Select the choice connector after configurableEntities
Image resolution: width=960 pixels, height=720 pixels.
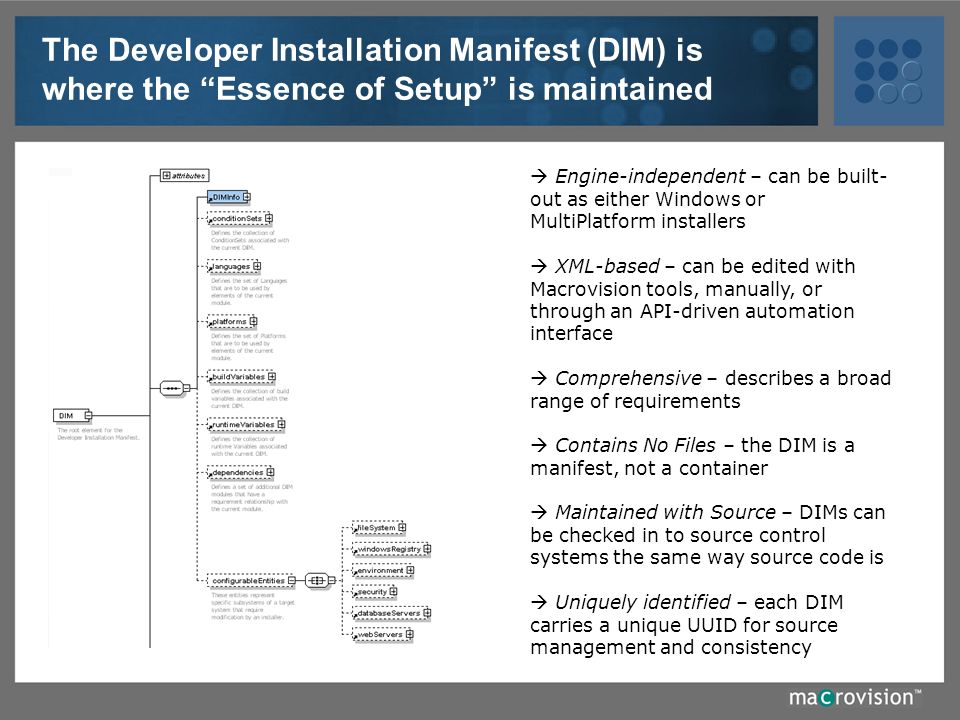(316, 580)
